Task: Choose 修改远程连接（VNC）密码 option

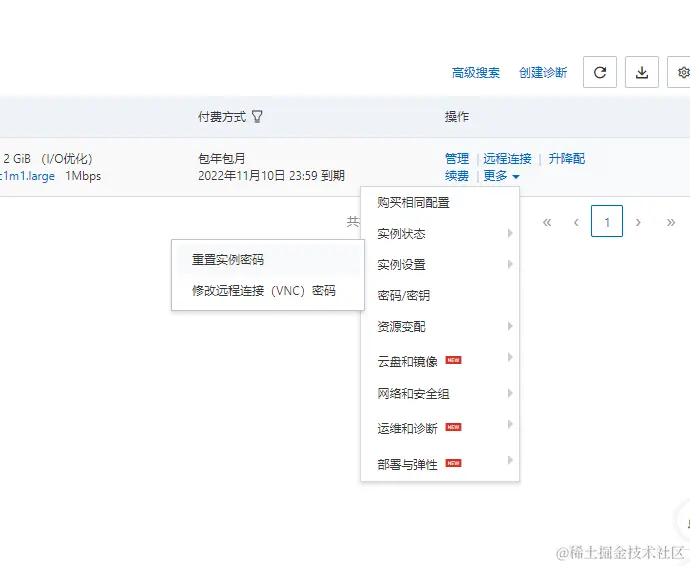Action: [x=268, y=290]
